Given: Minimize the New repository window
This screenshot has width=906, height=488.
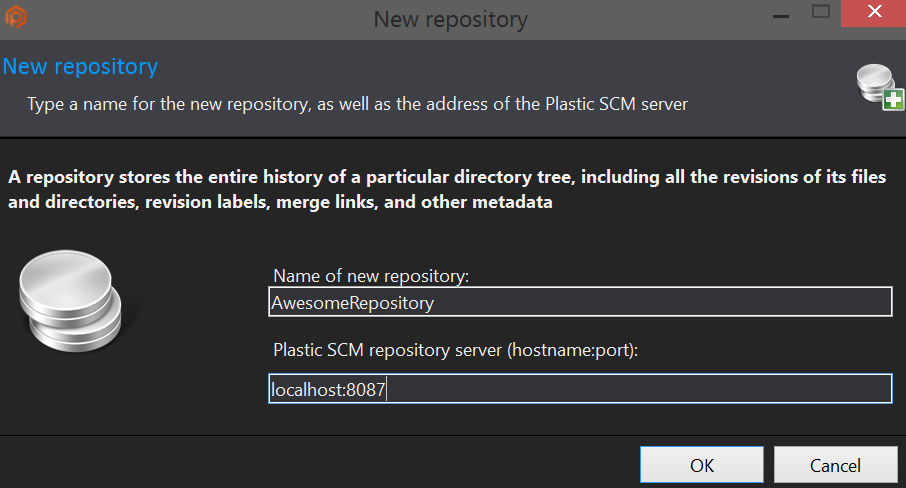Looking at the screenshot, I should (781, 16).
